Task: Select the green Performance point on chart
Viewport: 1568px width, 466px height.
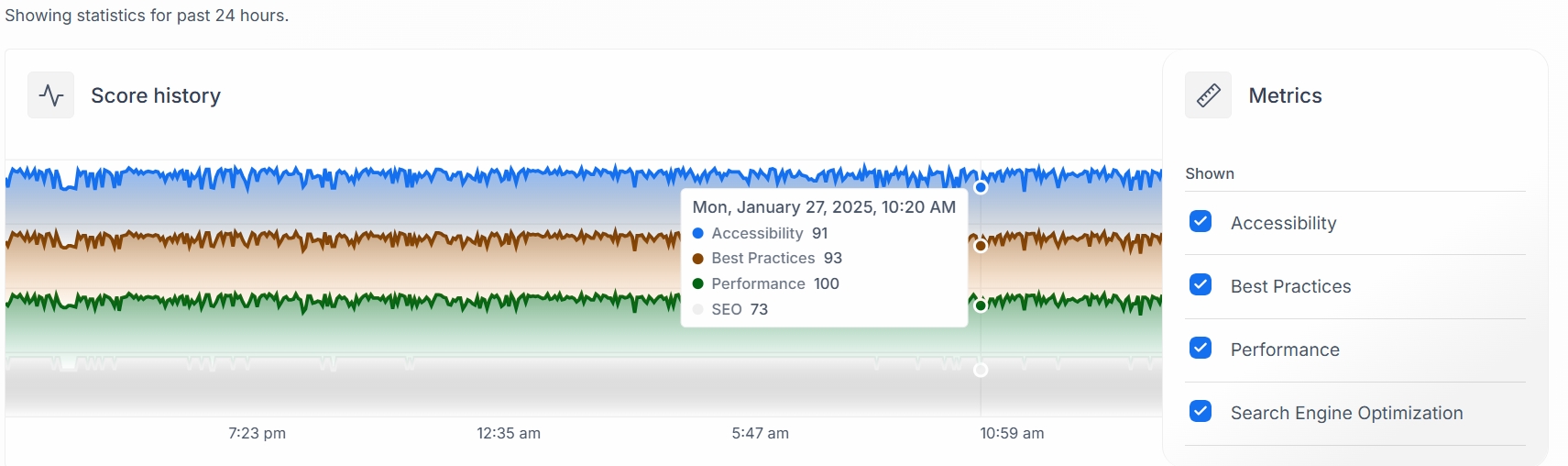Action: click(x=981, y=305)
